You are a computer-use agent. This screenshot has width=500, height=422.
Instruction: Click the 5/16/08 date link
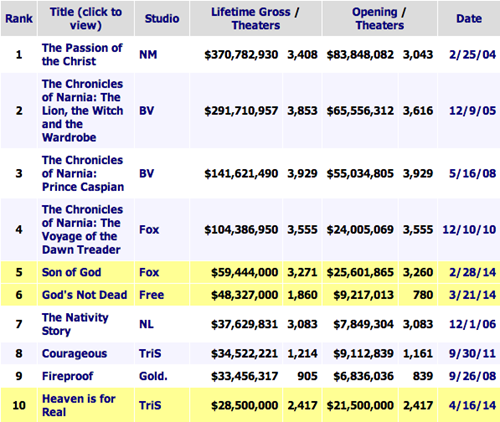[x=472, y=173]
